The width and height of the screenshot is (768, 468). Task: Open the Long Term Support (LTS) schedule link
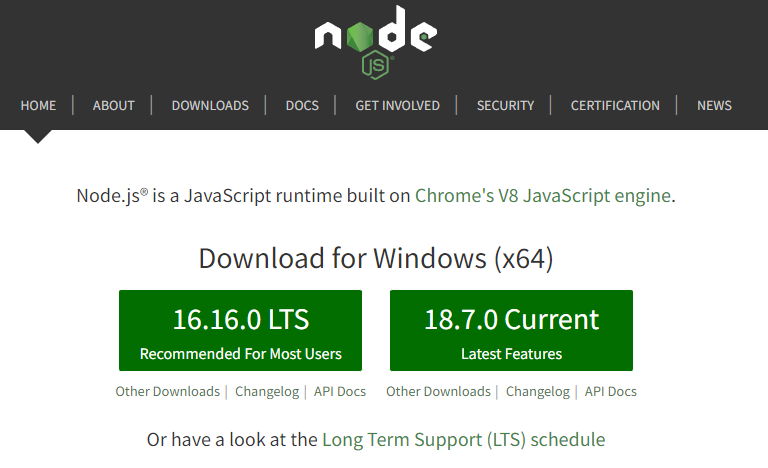tap(464, 440)
